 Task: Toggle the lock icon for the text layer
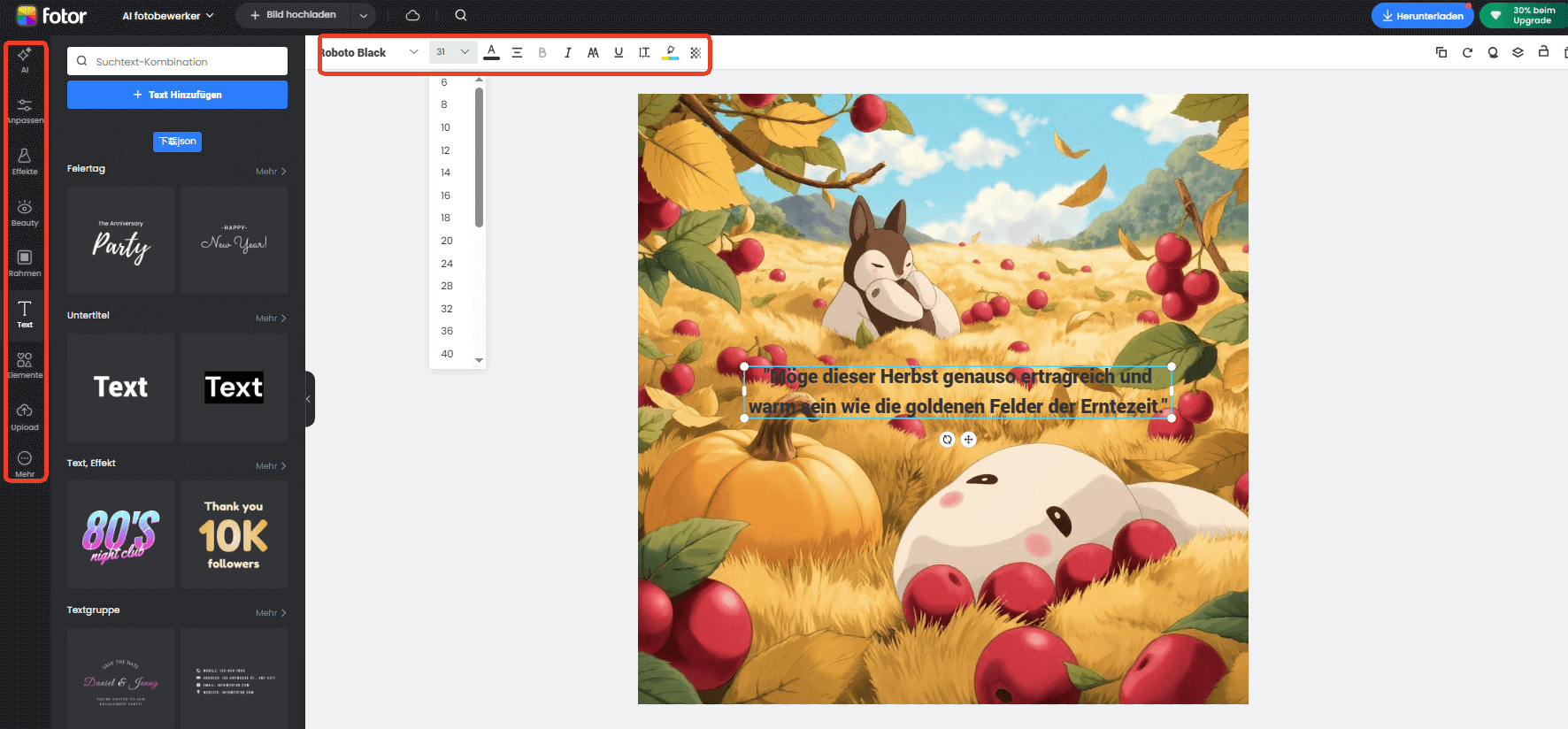coord(1543,52)
